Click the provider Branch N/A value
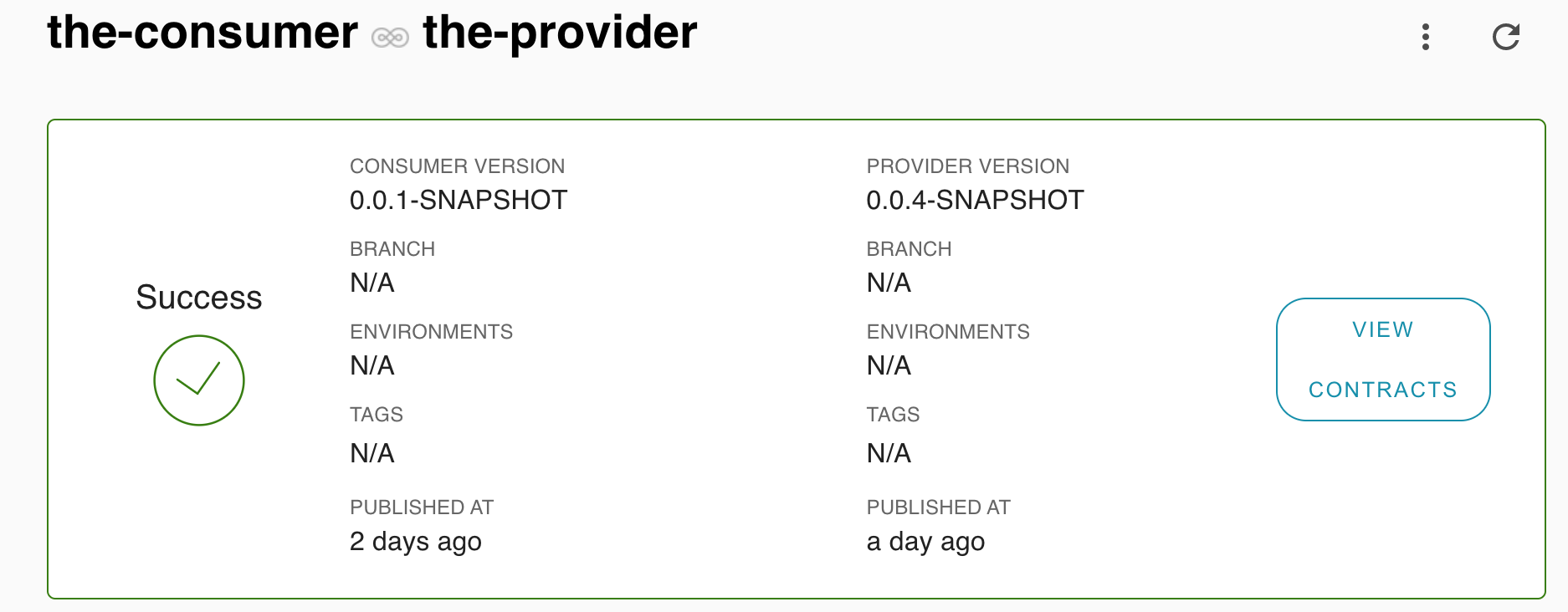This screenshot has height=612, width=1568. (x=889, y=283)
